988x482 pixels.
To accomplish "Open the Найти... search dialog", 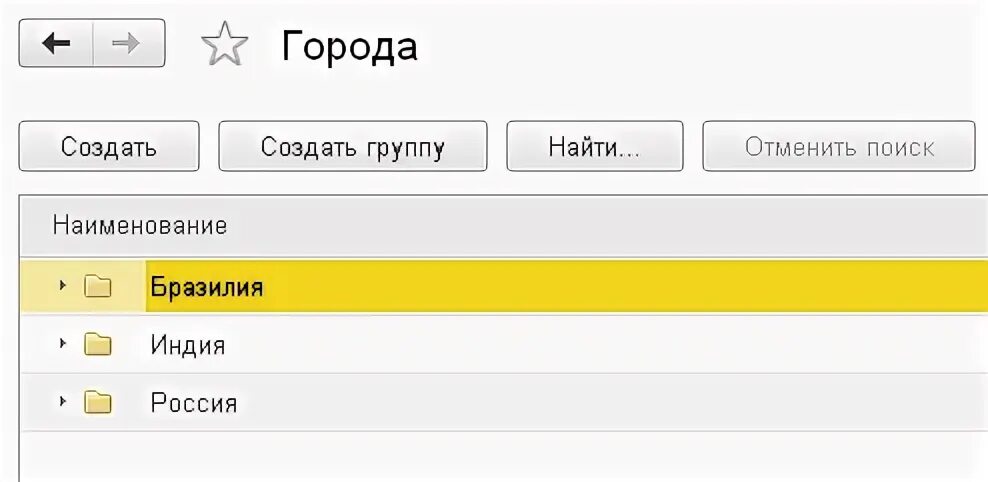I will pyautogui.click(x=594, y=147).
